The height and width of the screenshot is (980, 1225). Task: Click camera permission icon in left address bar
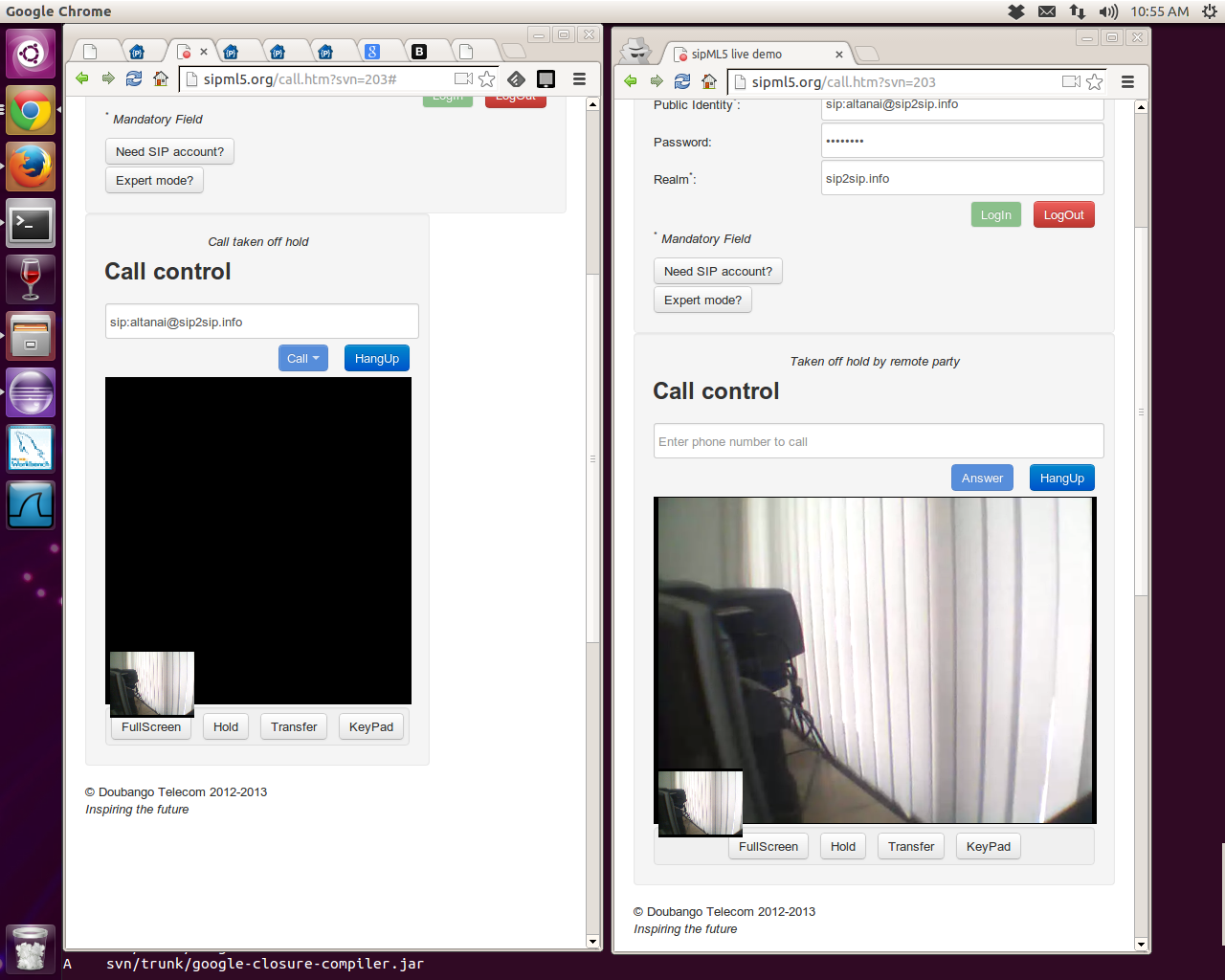[464, 78]
